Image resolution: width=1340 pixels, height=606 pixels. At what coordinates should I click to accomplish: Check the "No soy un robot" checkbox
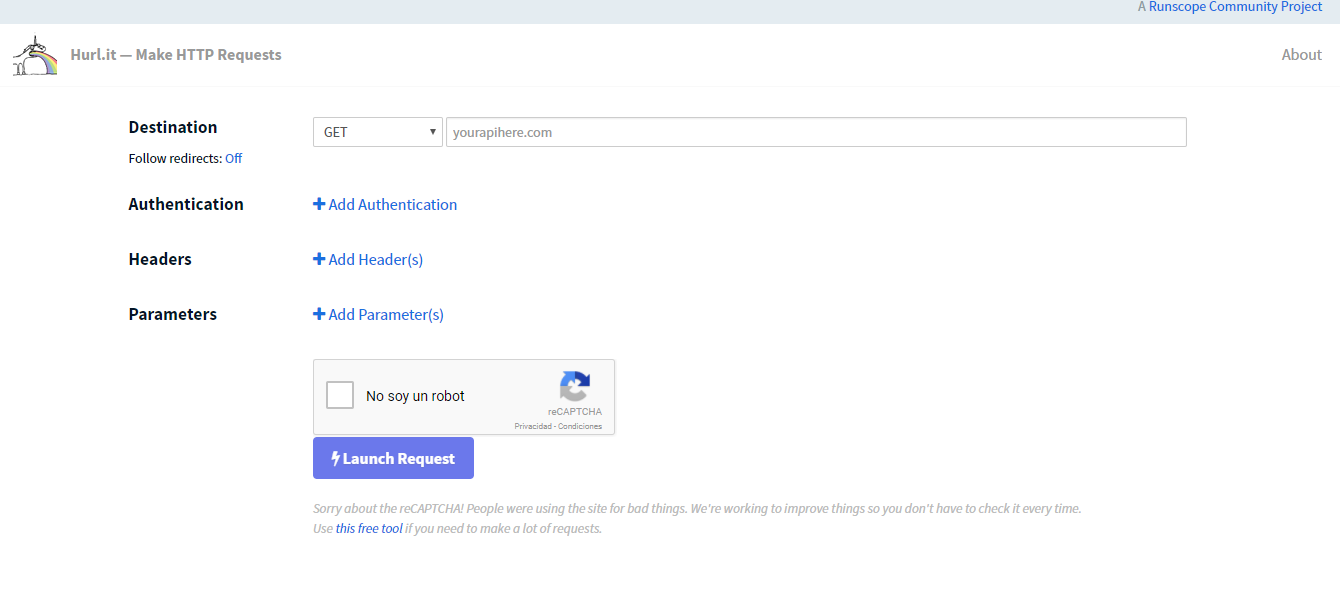340,395
